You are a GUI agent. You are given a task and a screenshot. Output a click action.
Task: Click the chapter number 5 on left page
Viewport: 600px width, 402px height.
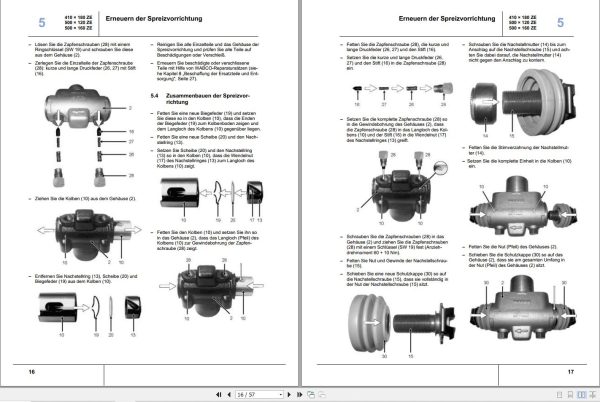click(x=42, y=23)
